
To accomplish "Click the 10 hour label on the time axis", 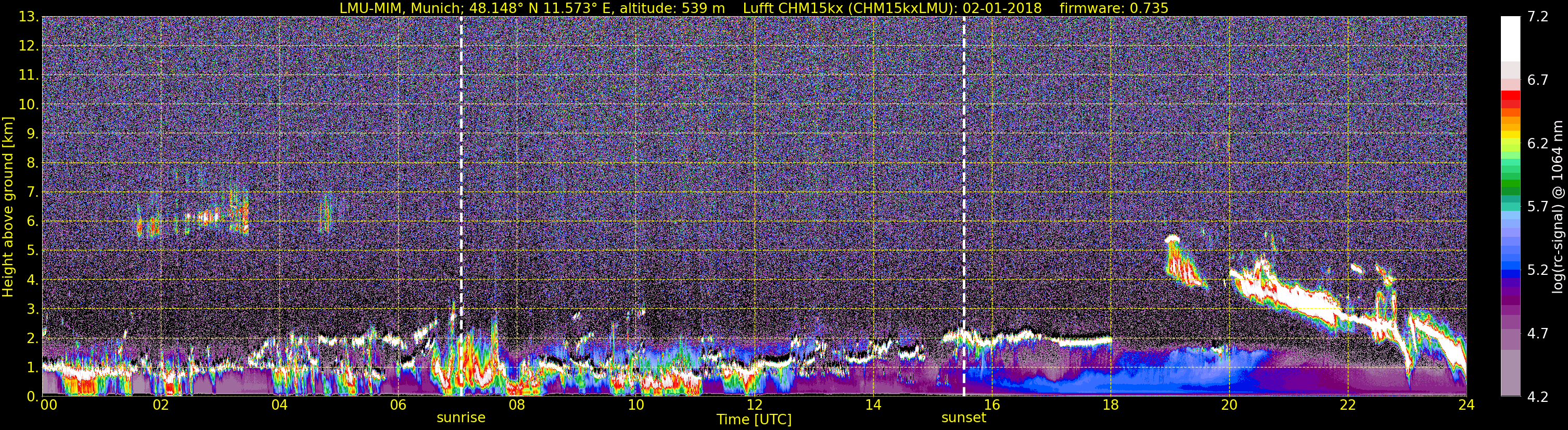I will tap(635, 405).
